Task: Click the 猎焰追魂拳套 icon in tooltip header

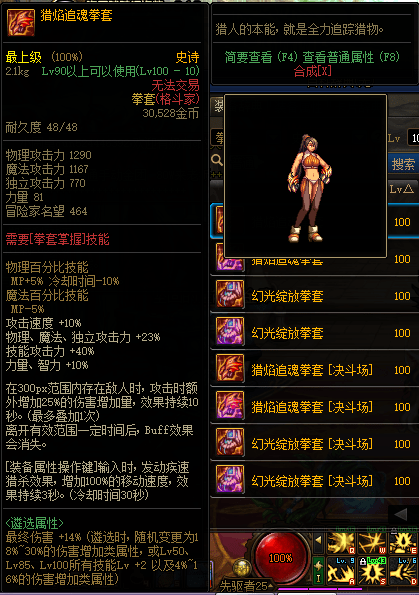Action: (20, 23)
